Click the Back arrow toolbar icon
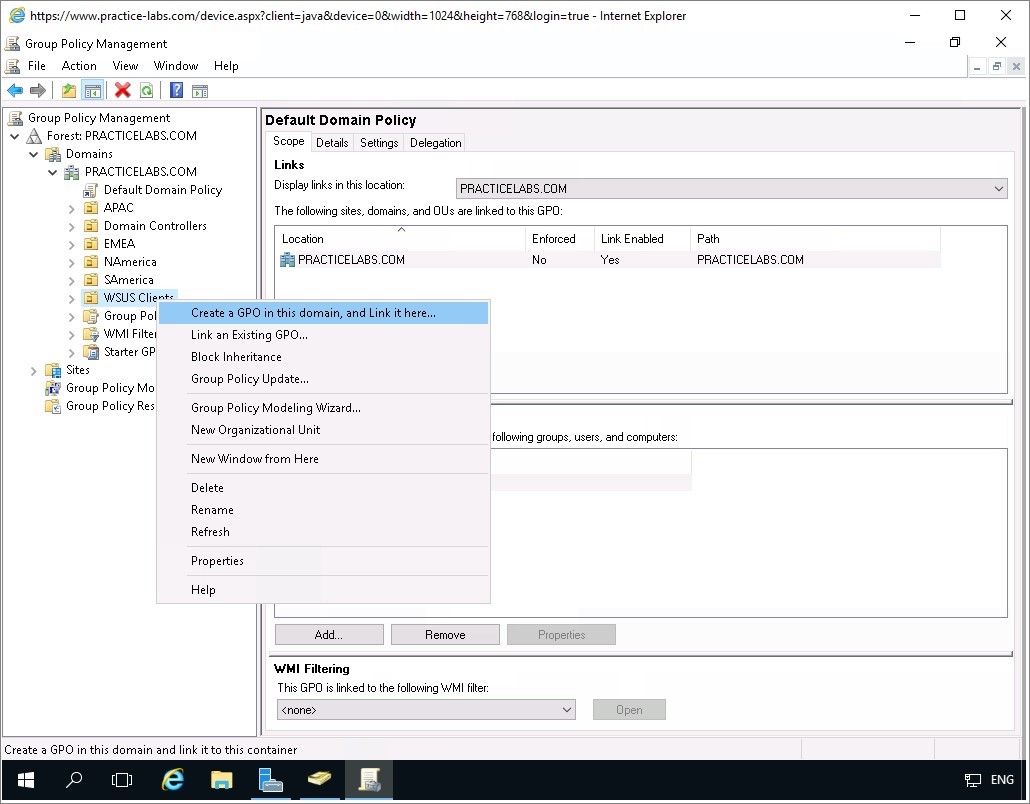This screenshot has height=804, width=1030. click(x=15, y=91)
